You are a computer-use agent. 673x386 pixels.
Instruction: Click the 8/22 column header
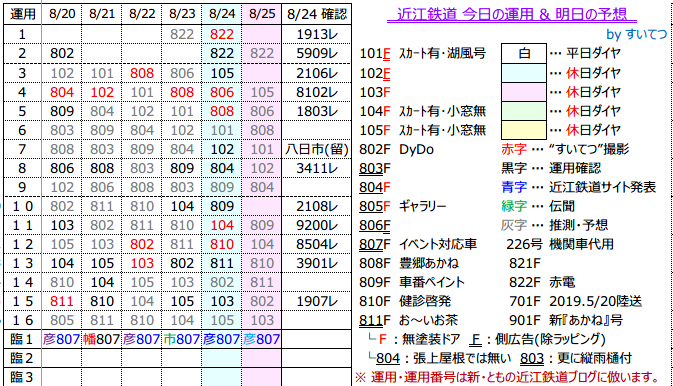pyautogui.click(x=142, y=14)
